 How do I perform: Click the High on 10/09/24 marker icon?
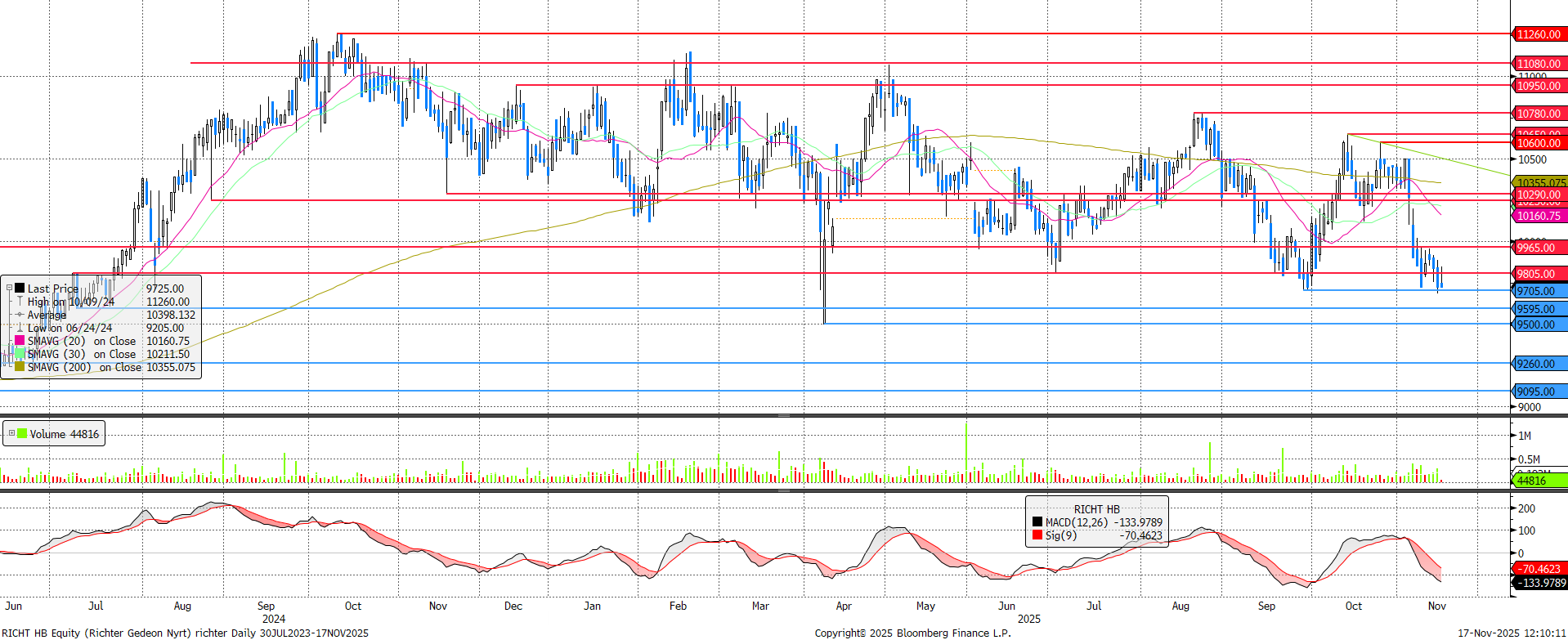tap(20, 301)
